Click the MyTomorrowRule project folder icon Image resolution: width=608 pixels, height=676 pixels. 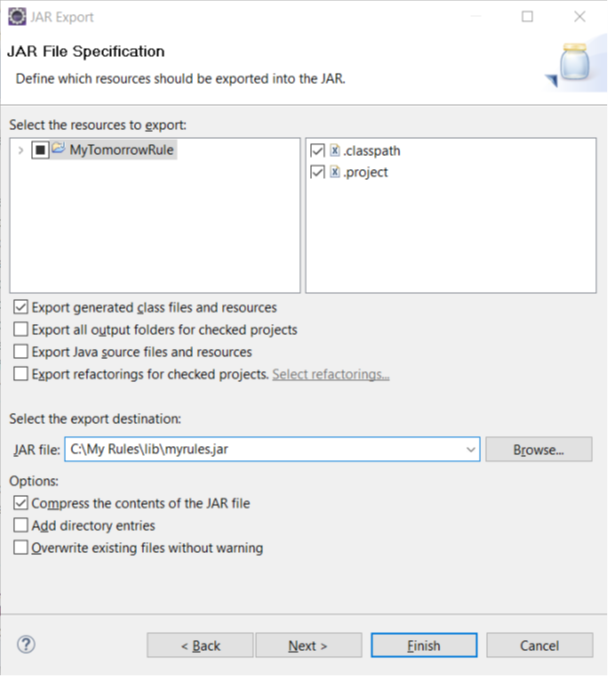point(58,150)
